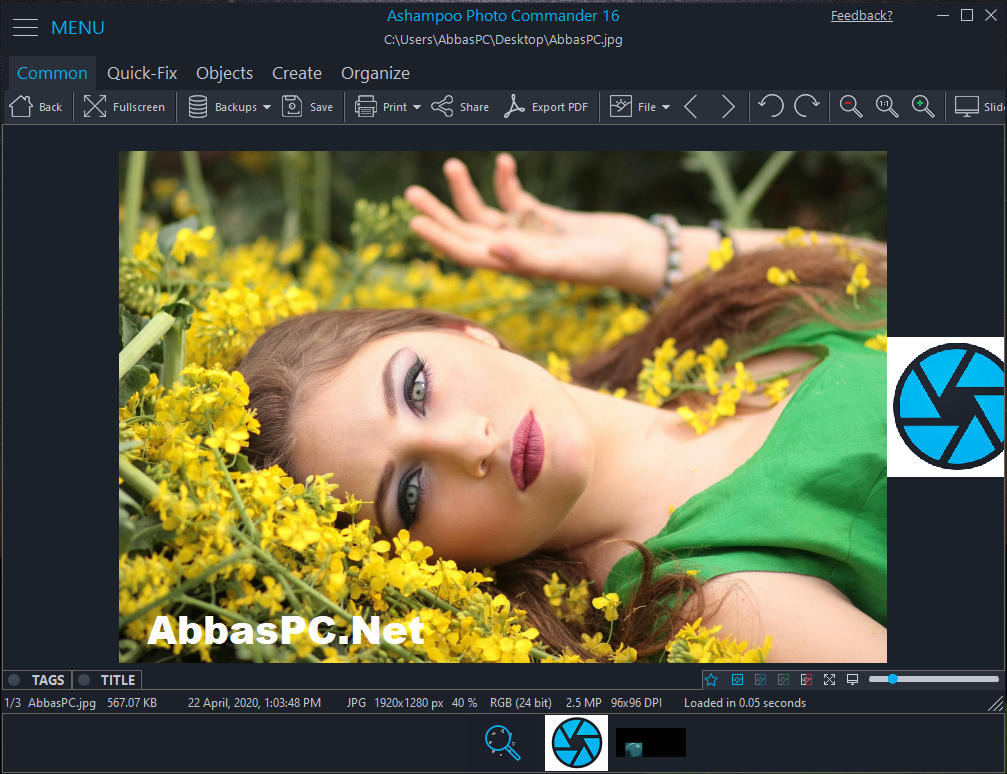Start the Slideshow monitor icon
Viewport: 1007px width, 774px height.
[967, 107]
